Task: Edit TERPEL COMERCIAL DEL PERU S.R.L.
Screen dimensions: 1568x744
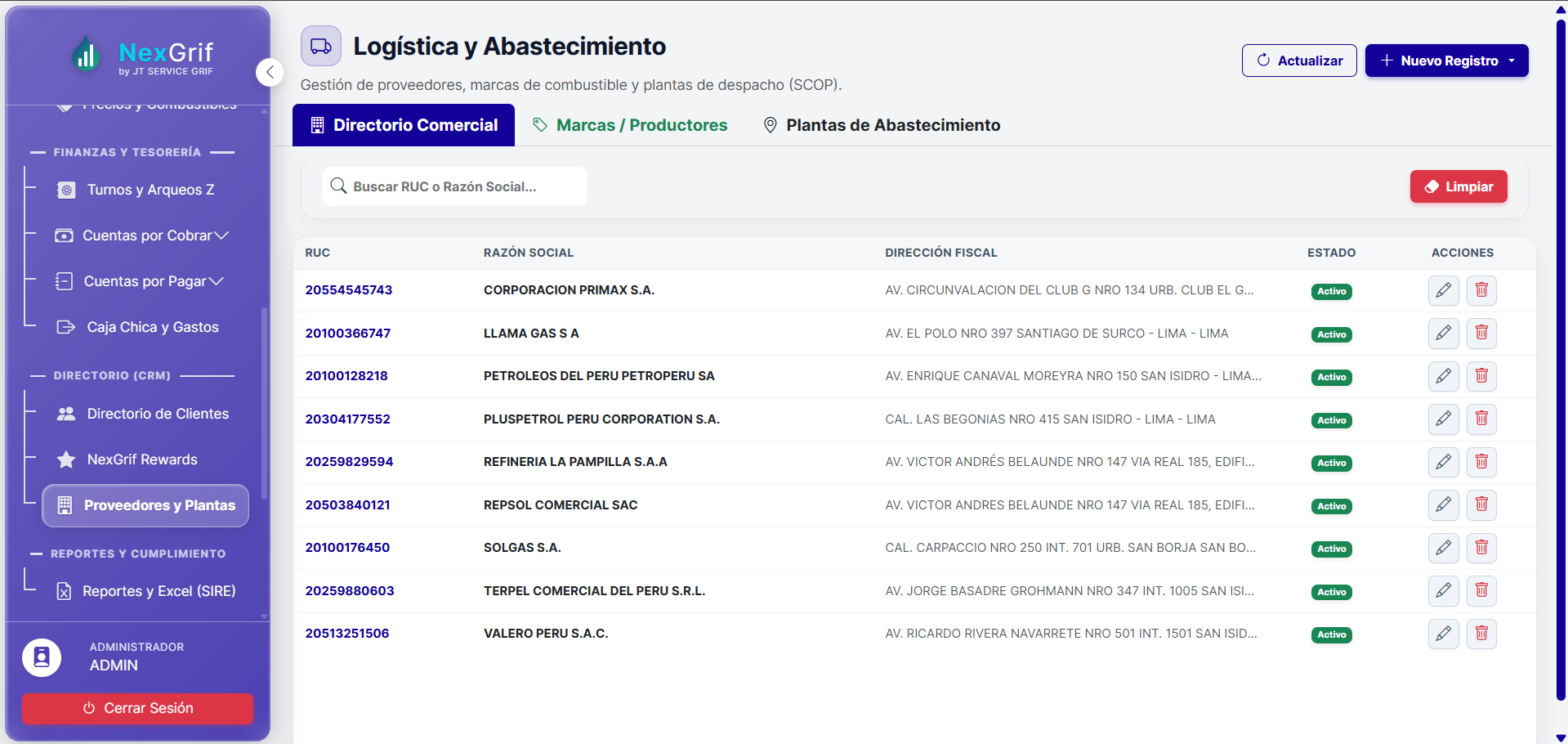Action: [1443, 591]
